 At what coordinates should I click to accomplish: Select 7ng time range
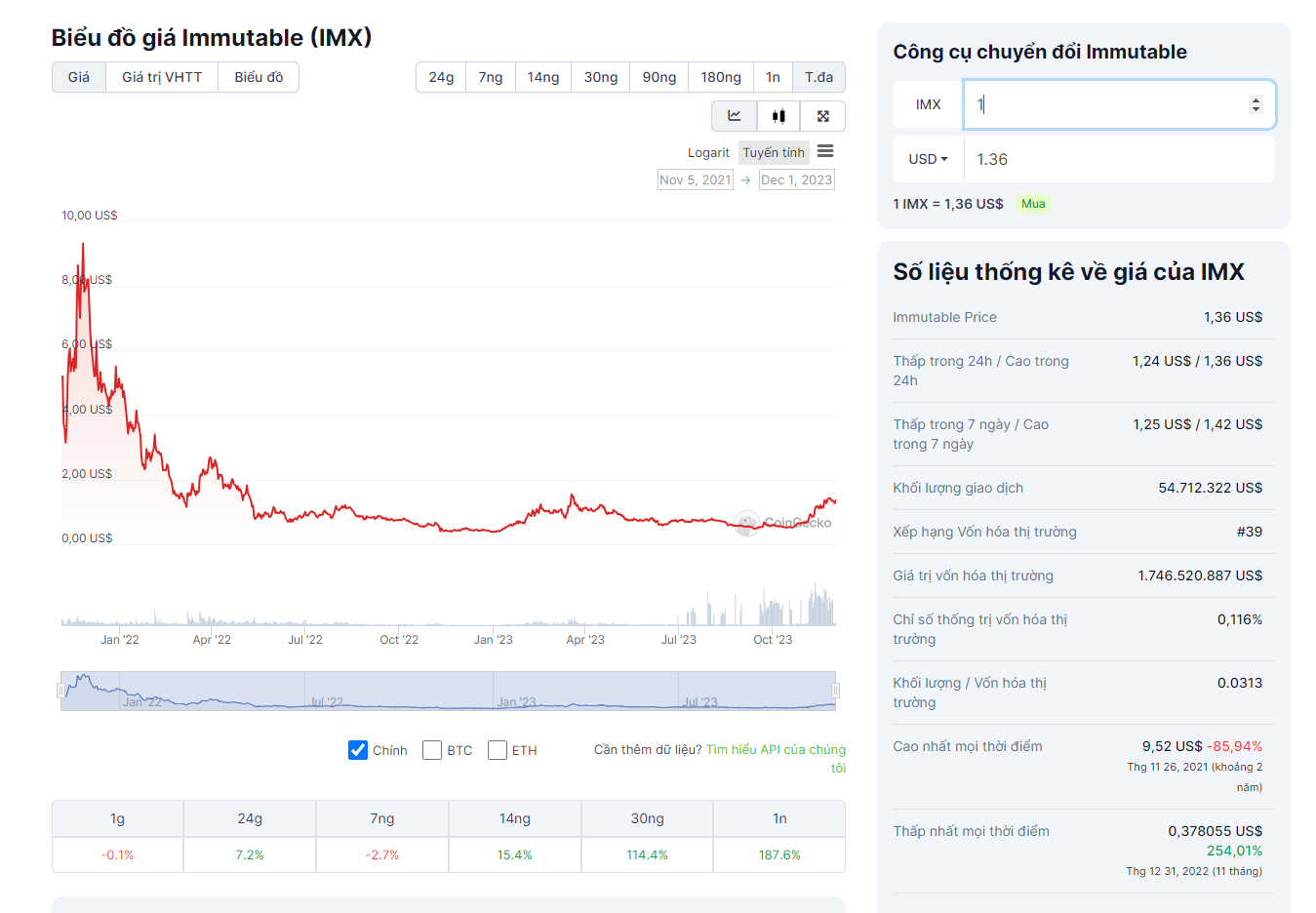click(x=491, y=77)
